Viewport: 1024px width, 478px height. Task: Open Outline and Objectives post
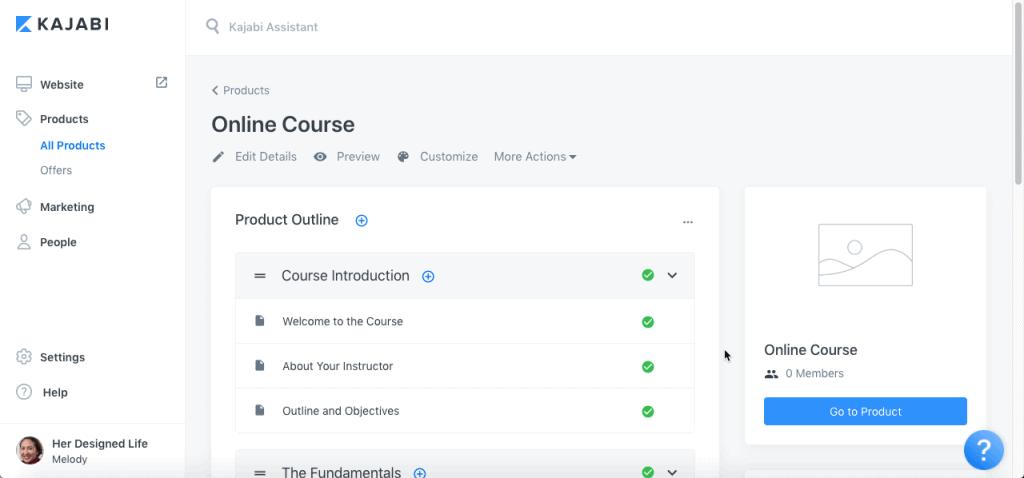[340, 411]
